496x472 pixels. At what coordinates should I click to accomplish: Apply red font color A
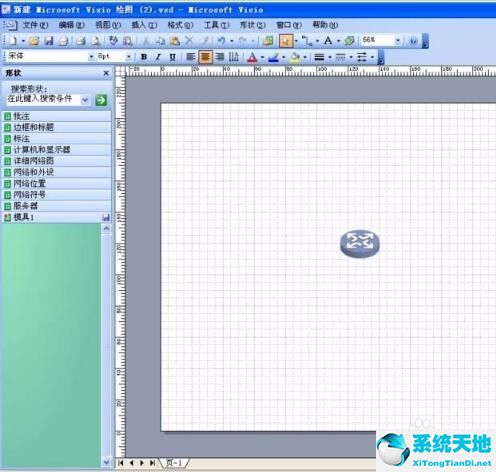[x=252, y=57]
